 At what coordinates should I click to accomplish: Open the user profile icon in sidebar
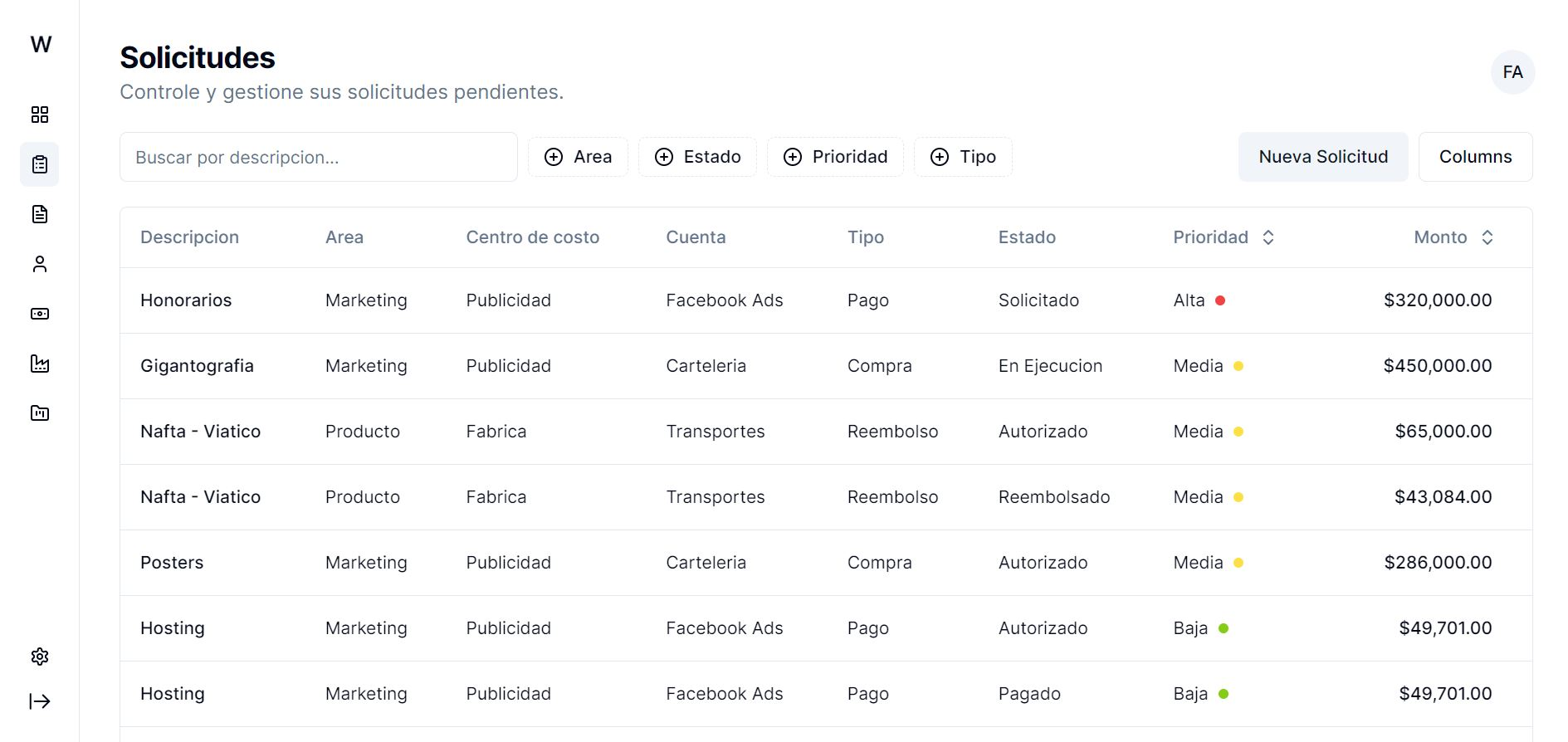tap(40, 264)
